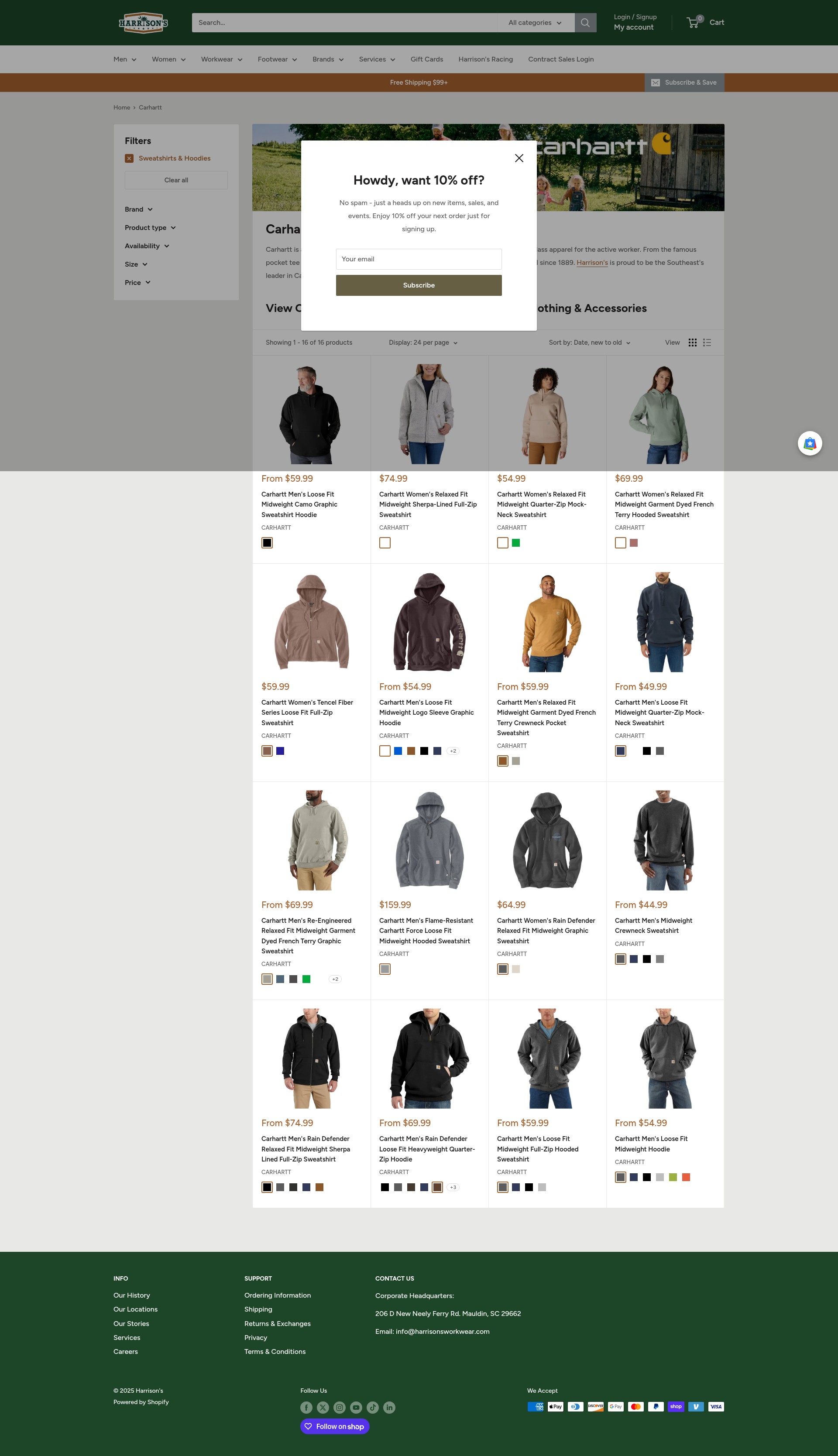Screen dimensions: 838x1456
Task: Remove the Sweatshirts & Hoodies filter
Action: coord(129,158)
